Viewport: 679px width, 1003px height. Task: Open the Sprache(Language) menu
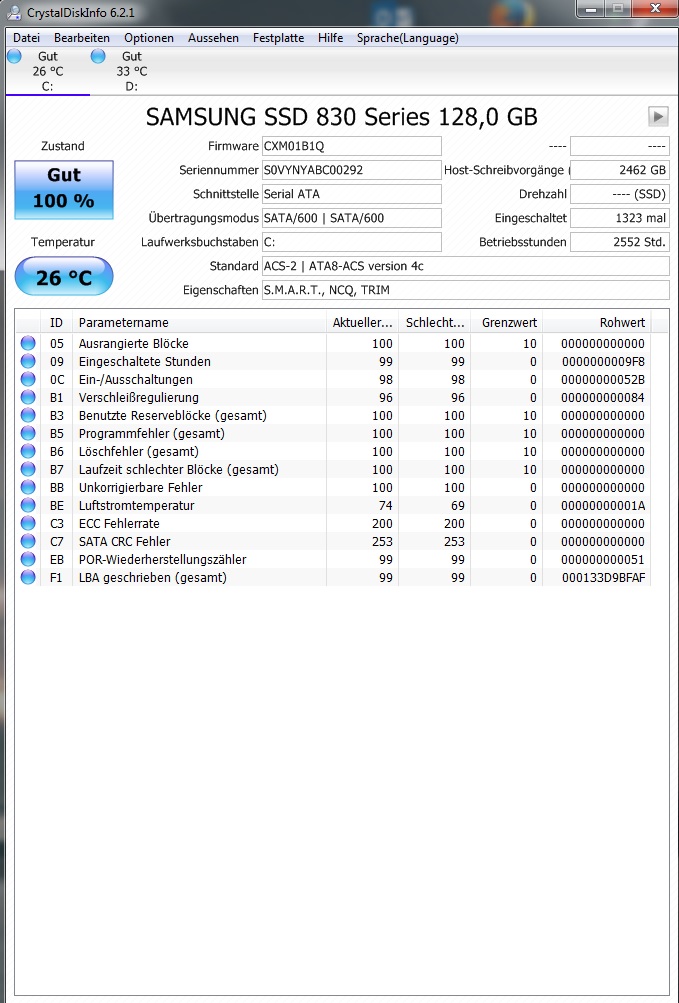pyautogui.click(x=408, y=38)
